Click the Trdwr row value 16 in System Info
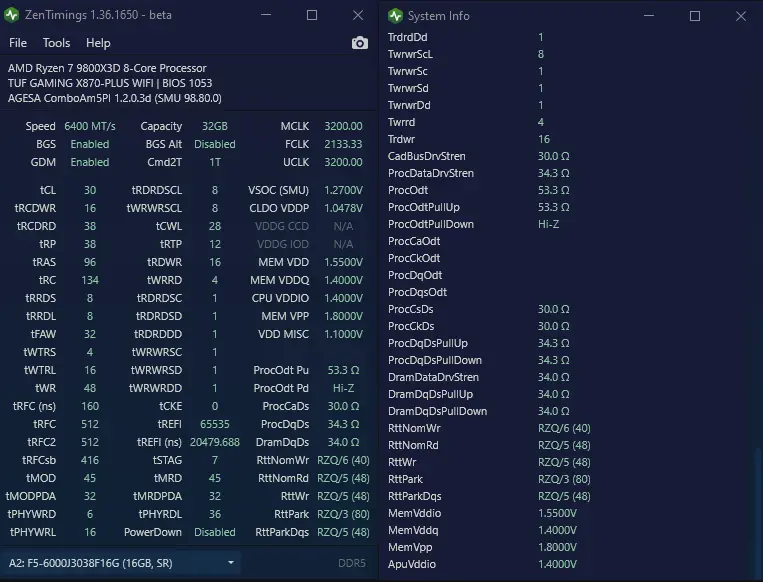 (x=544, y=139)
